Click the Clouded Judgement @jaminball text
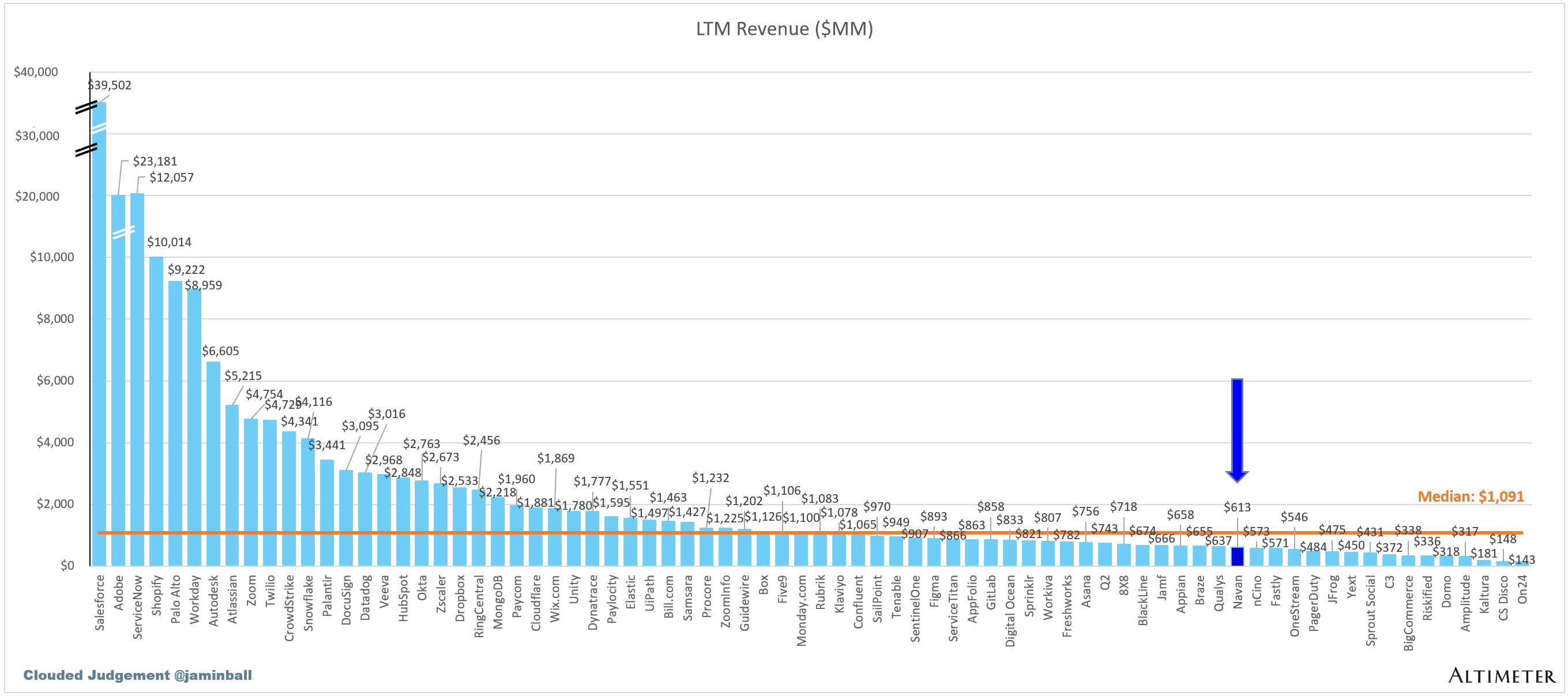 coord(138,675)
